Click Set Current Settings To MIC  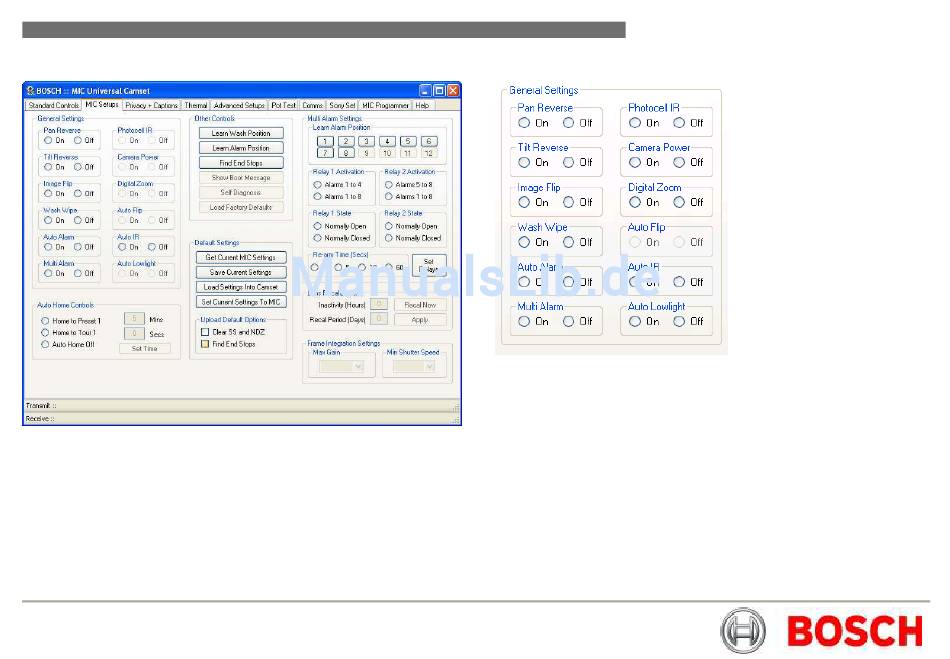click(241, 302)
